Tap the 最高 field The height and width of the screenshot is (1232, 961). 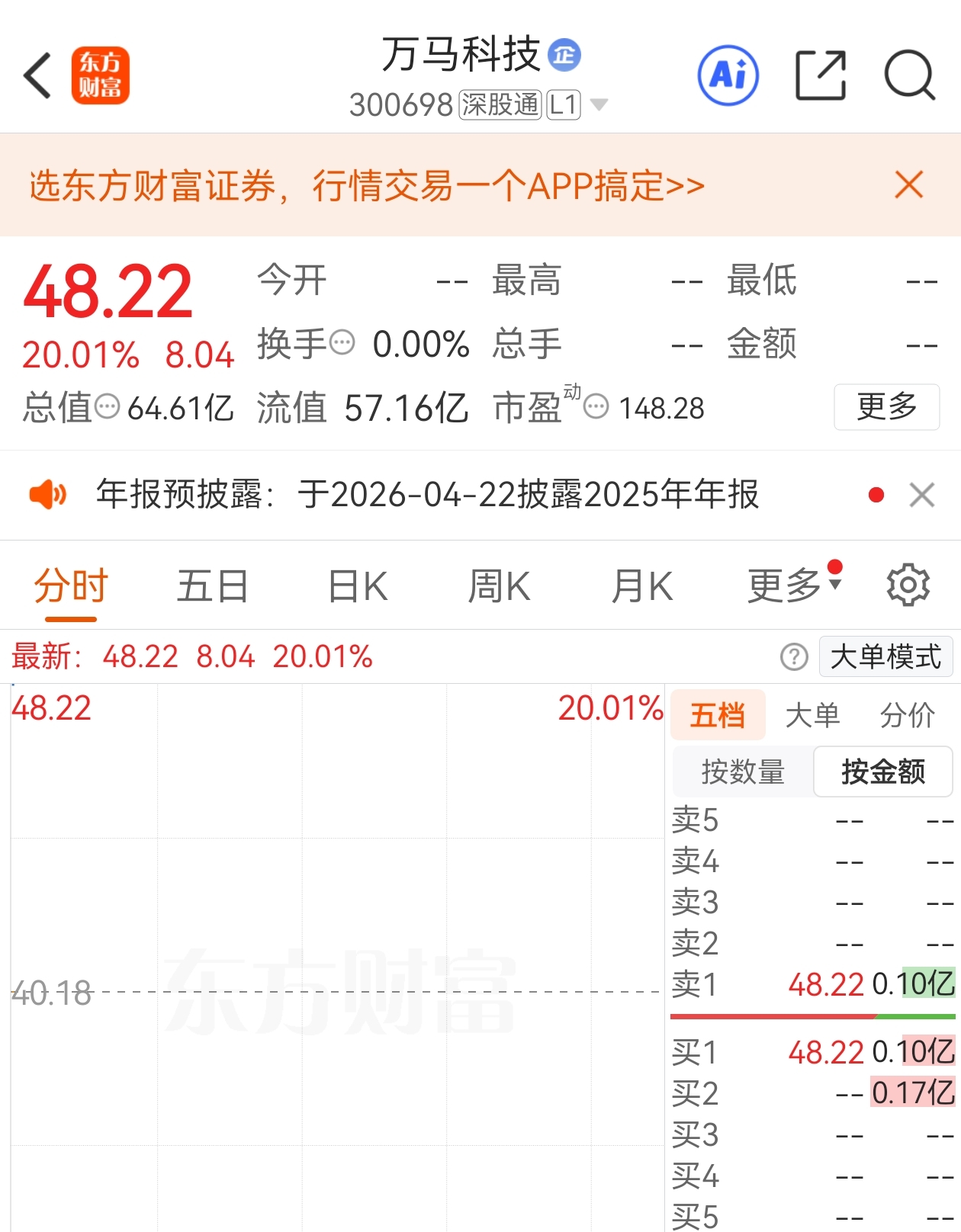(x=598, y=281)
